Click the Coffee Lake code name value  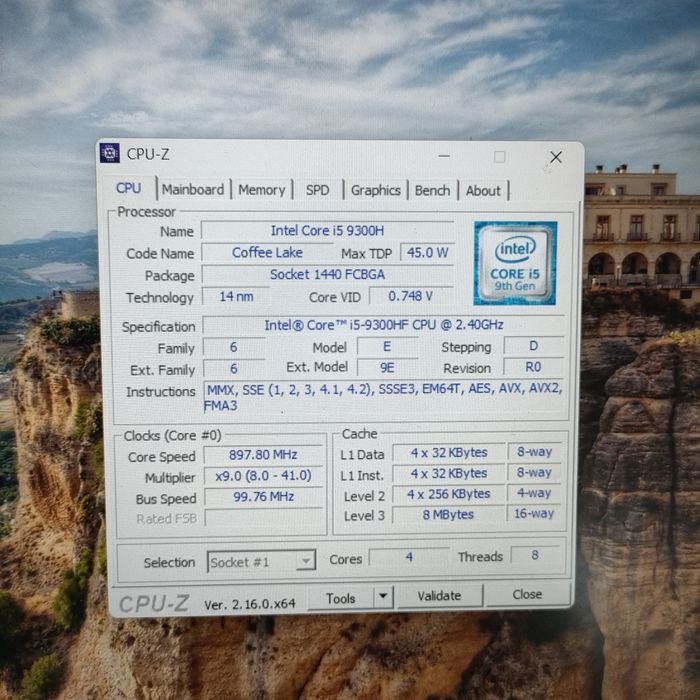coord(267,252)
